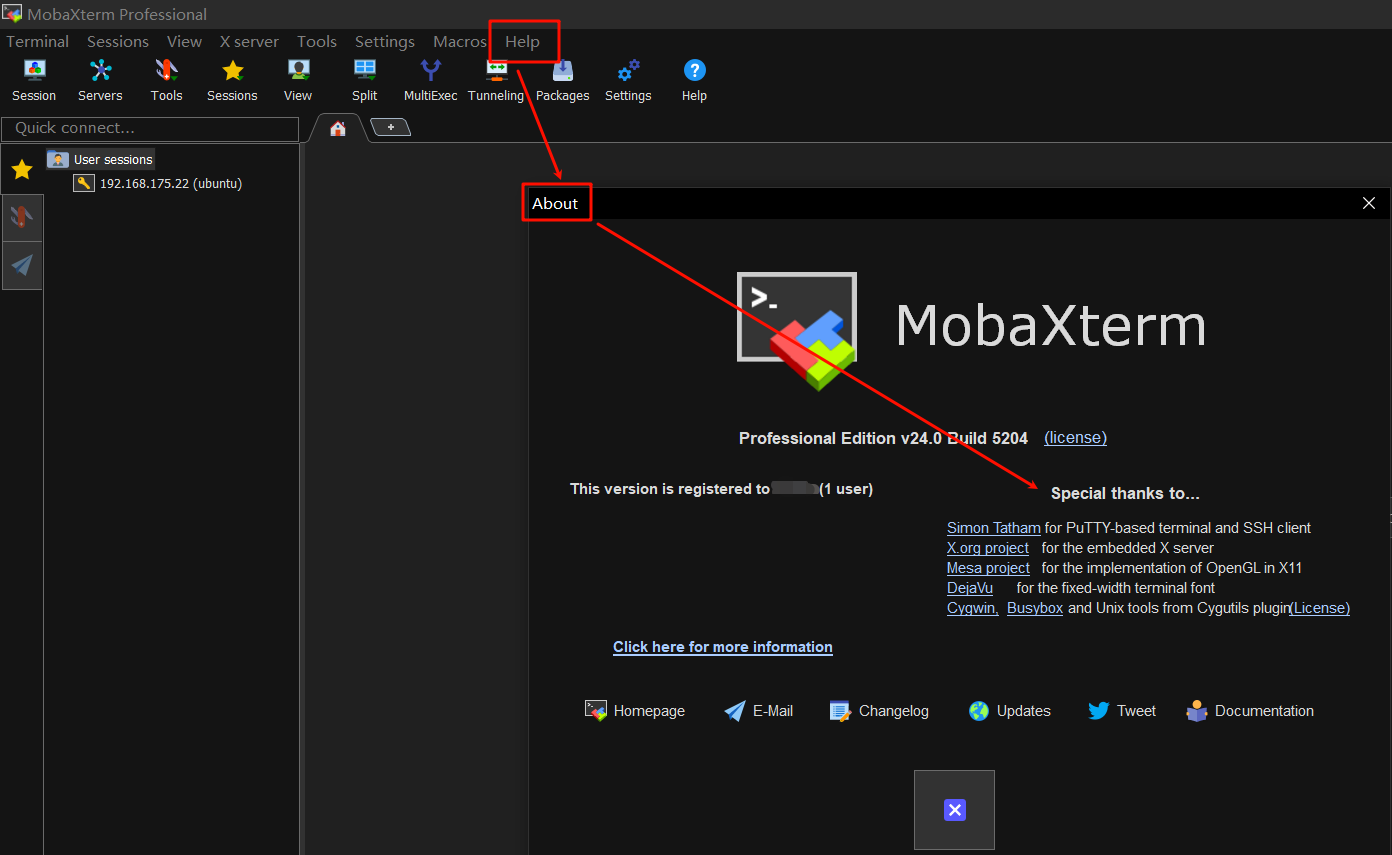1392x855 pixels.
Task: Click the Tweet button
Action: pos(1122,711)
